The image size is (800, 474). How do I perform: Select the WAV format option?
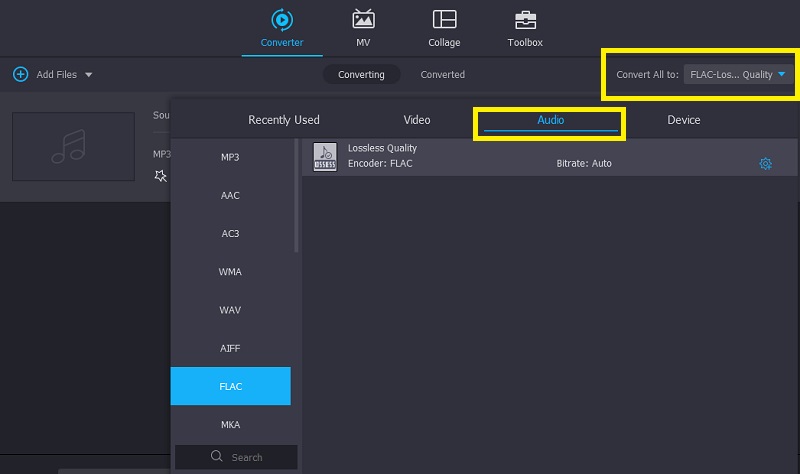[x=230, y=310]
